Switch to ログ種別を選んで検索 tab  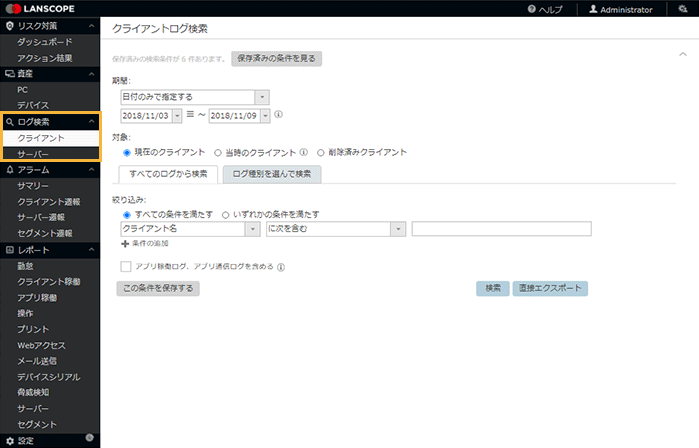271,174
